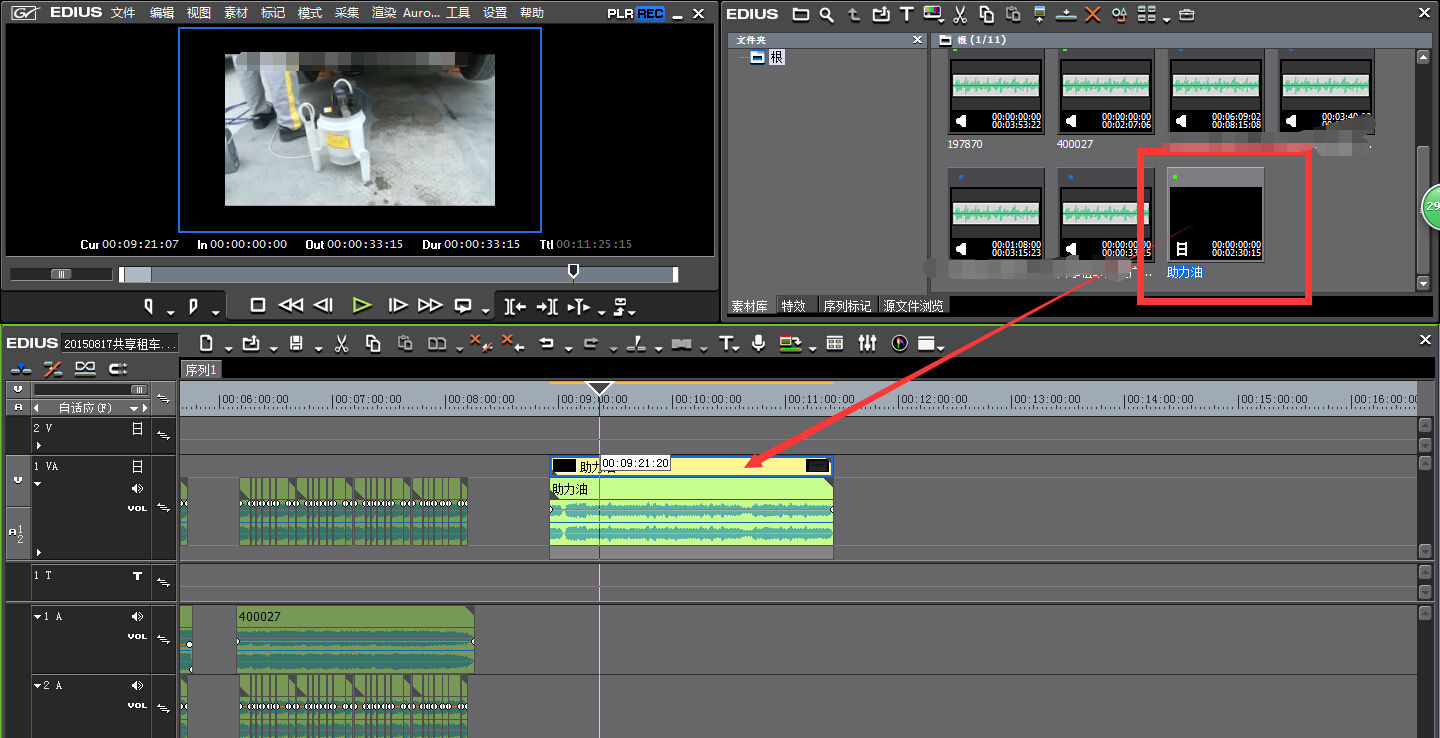Collapse the 1 A audio track

38,617
